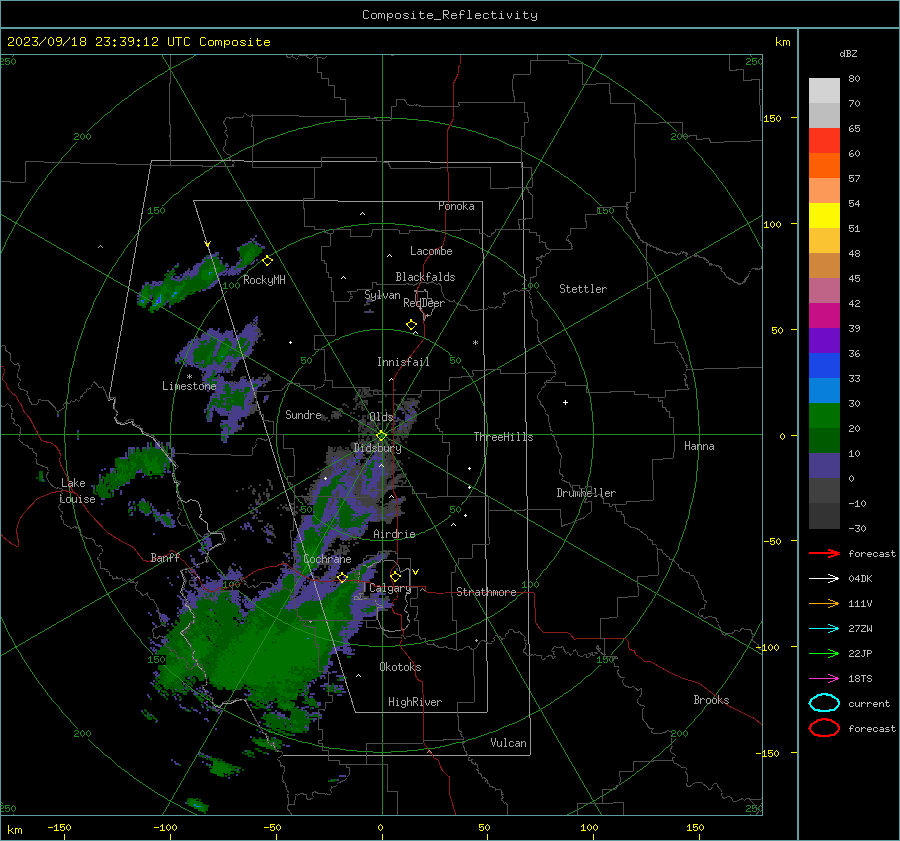This screenshot has width=900, height=841.
Task: Click the dBZ legend heading
Action: (848, 54)
